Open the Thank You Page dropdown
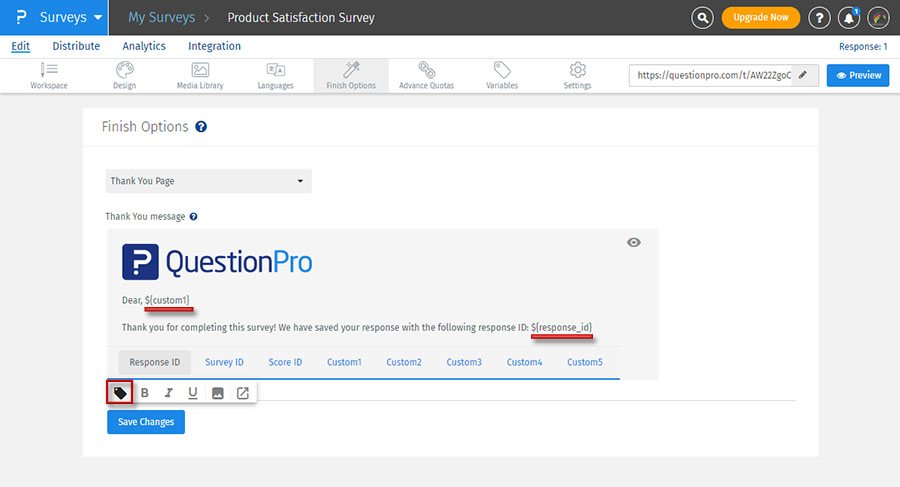 tap(208, 181)
